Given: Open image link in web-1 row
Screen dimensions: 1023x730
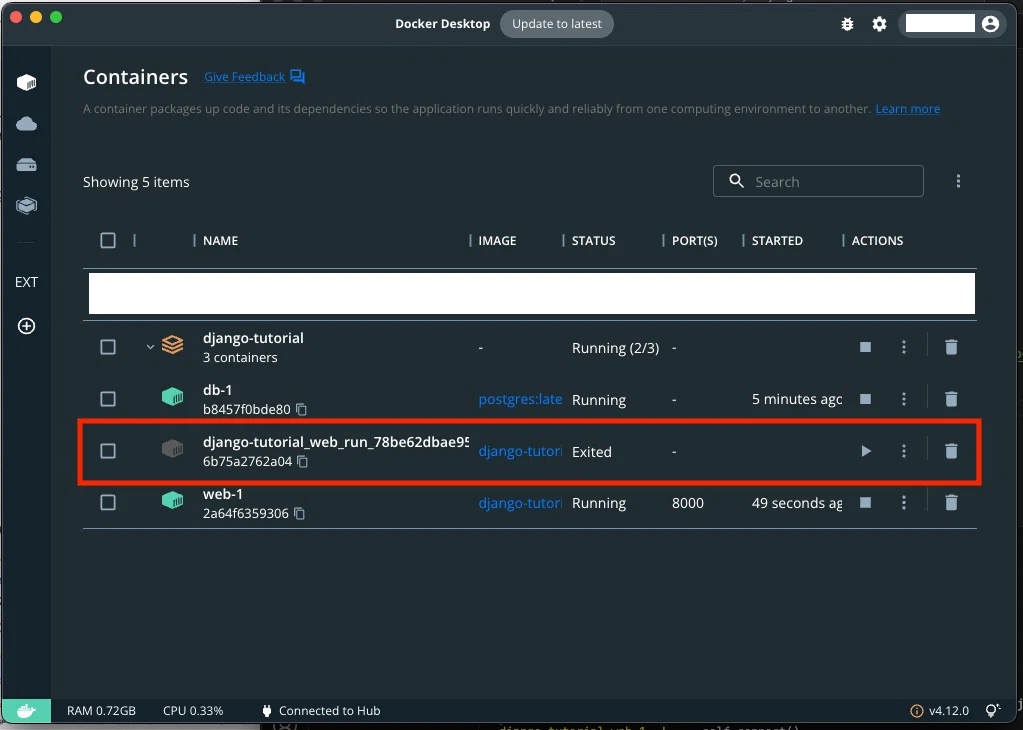Looking at the screenshot, I should (x=520, y=503).
